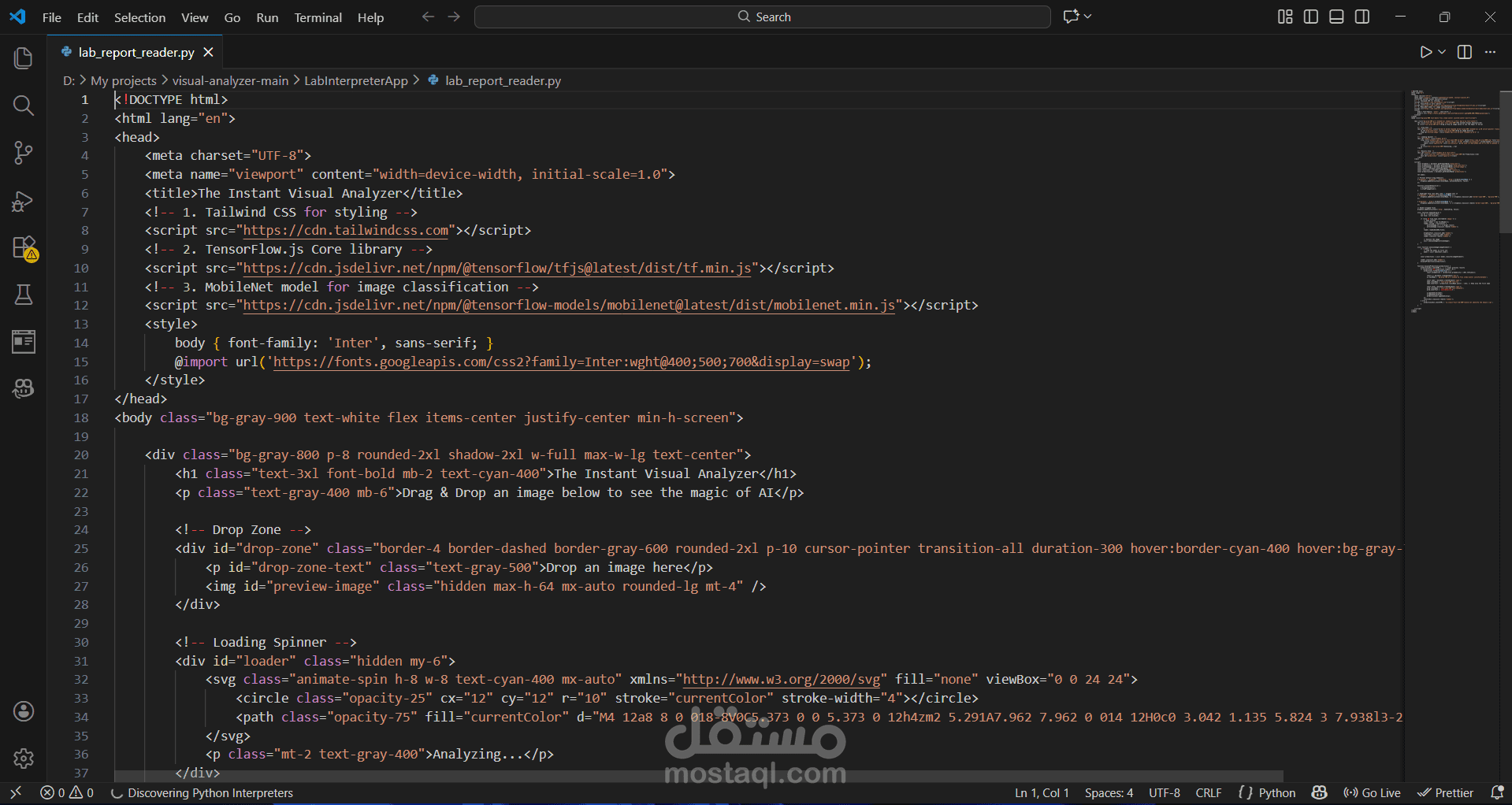Open the remote window icon in the status bar
Screen dimensions: 1512x805
coord(16,792)
